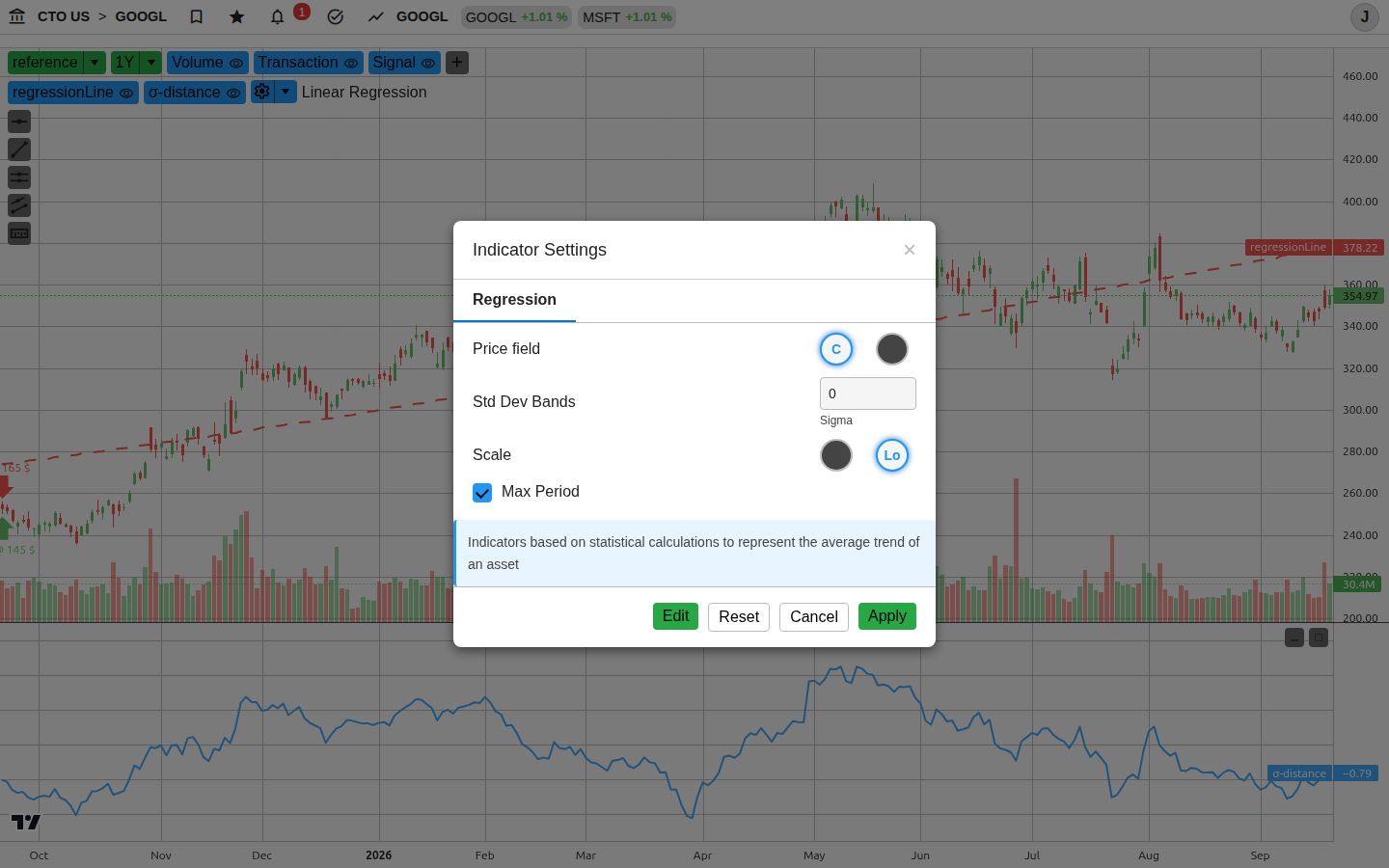Open Linear Regression settings gear icon
Screen dimensions: 1389x868
click(x=262, y=92)
